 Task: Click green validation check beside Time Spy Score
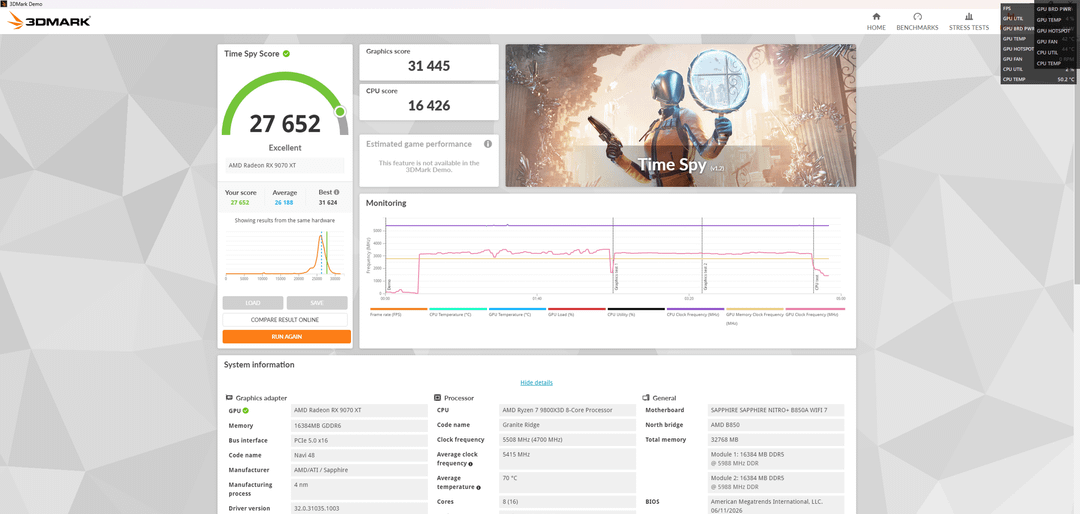(286, 53)
